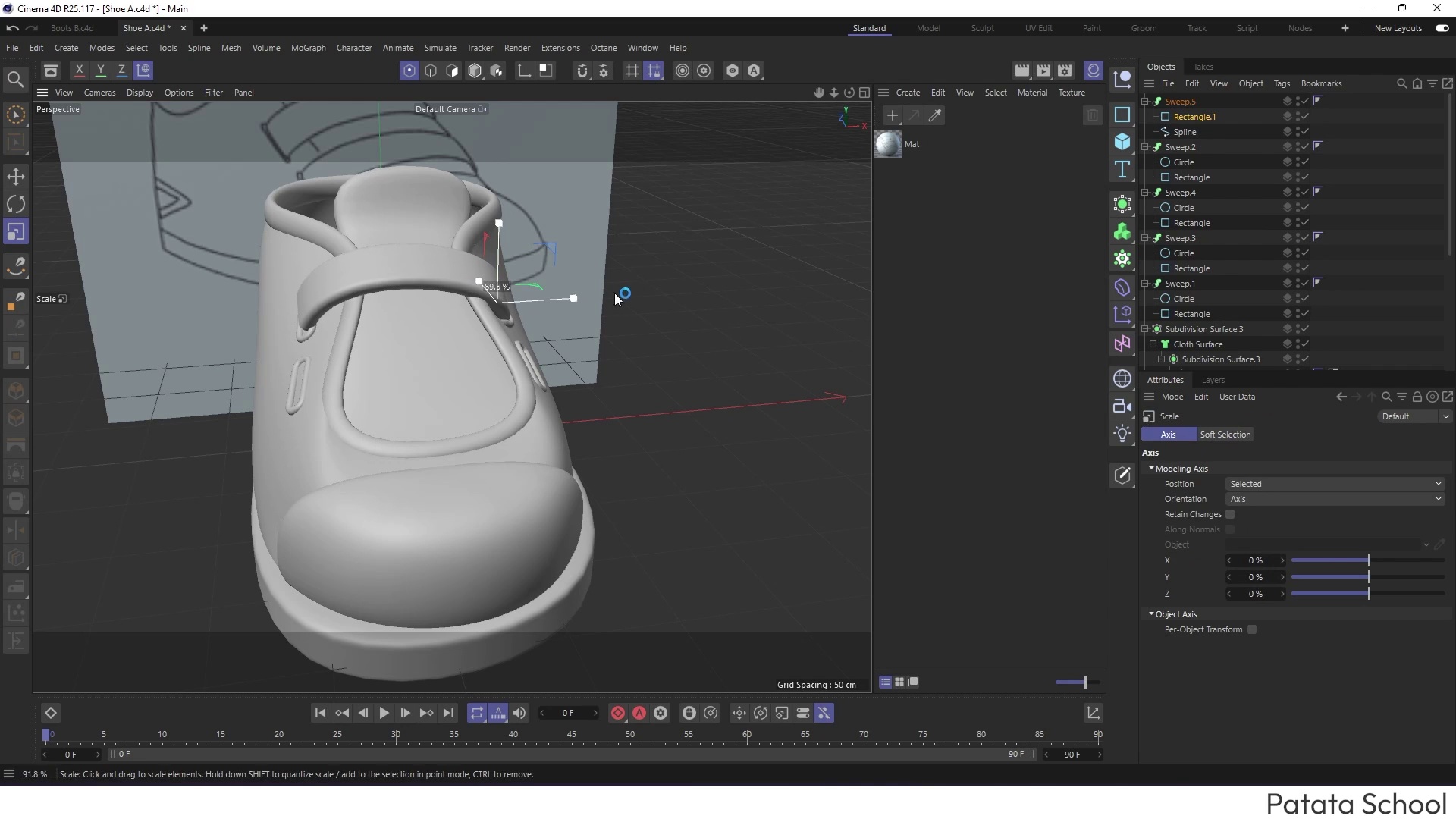The image size is (1456, 819).
Task: Click Render View icon
Action: [1022, 71]
